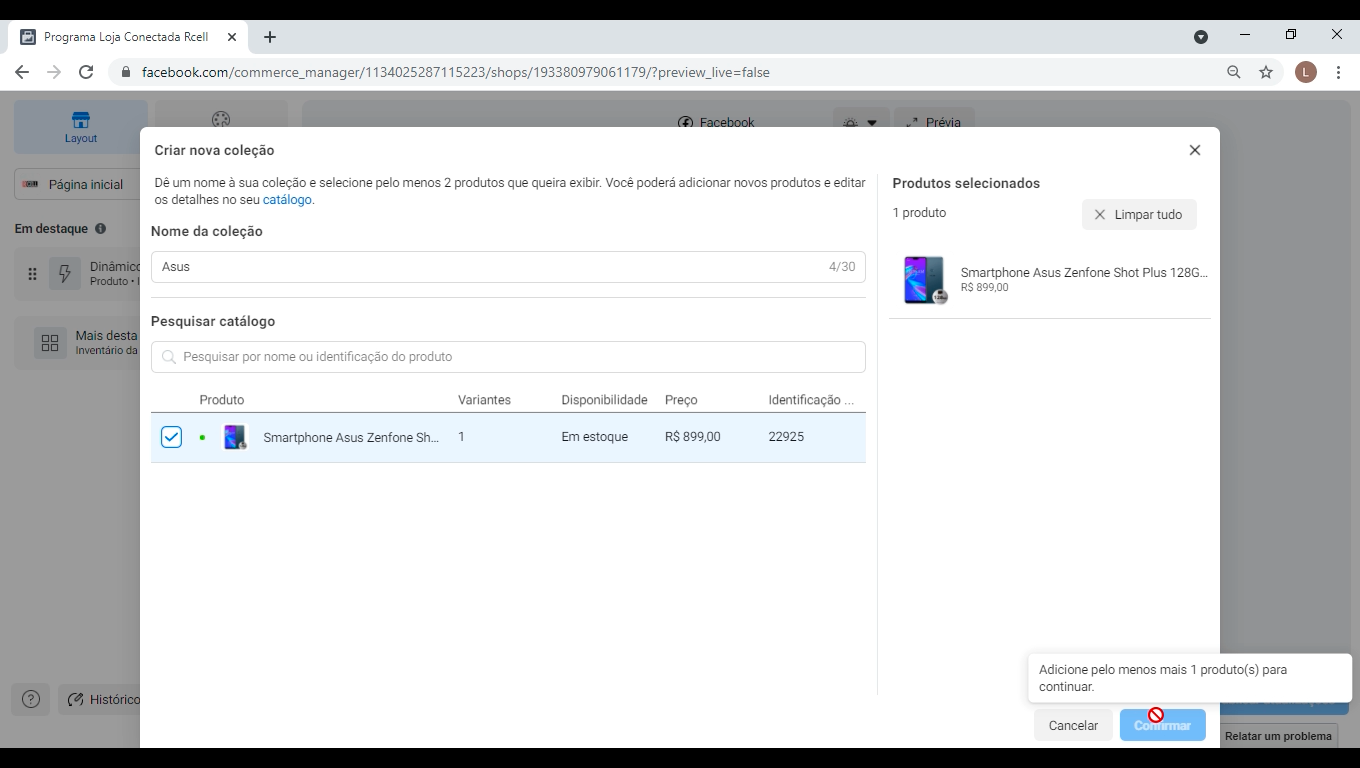Screen dimensions: 1360x768
Task: Click the R$ 899,00 price cell in table
Action: pos(692,437)
